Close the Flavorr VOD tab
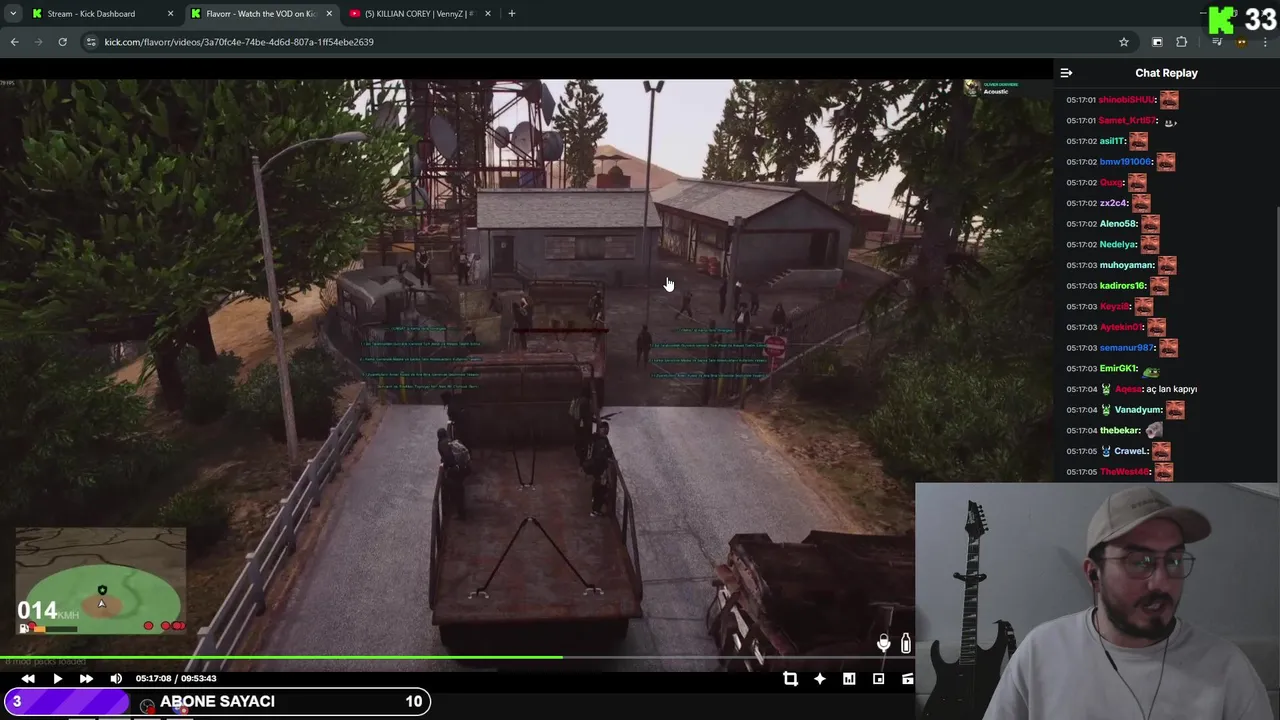Image resolution: width=1280 pixels, height=720 pixels. coord(329,14)
